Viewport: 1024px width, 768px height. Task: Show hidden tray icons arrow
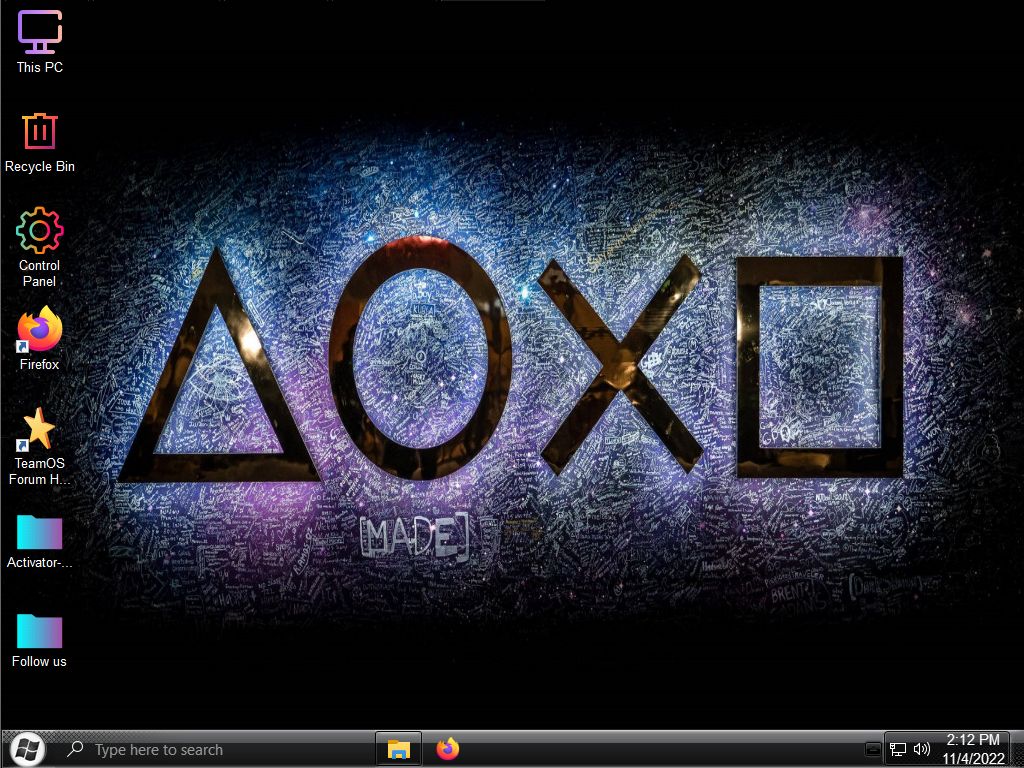point(873,749)
